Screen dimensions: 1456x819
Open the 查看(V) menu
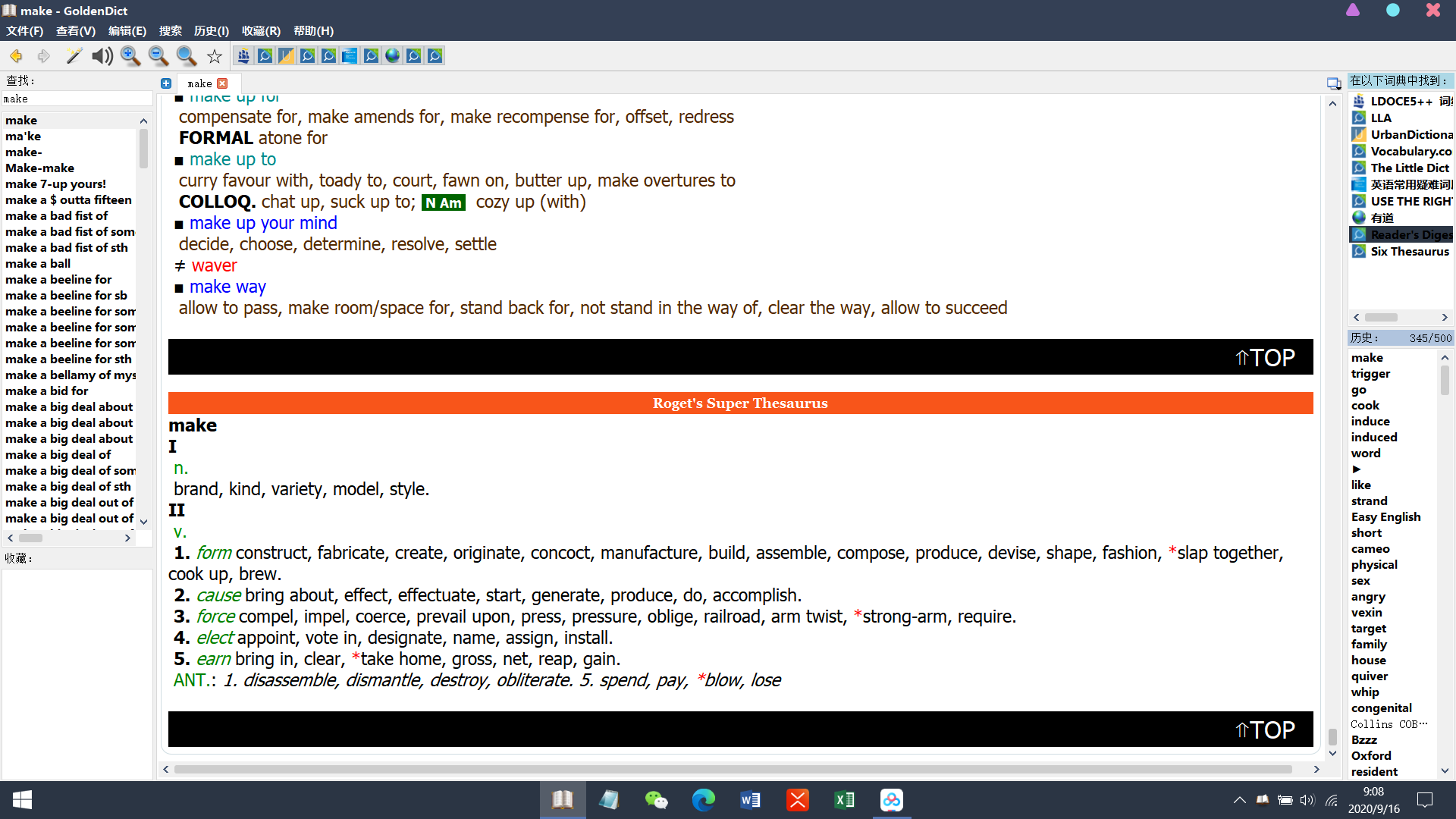pos(76,30)
